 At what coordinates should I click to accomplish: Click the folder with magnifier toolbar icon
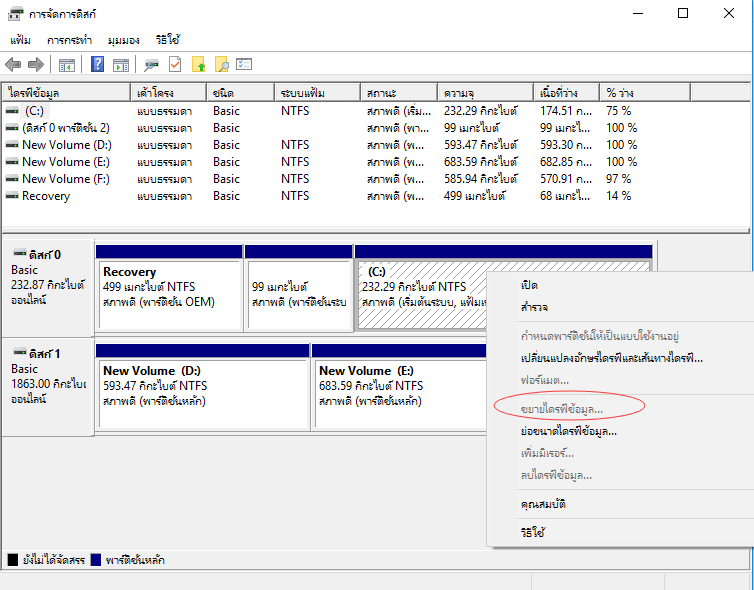pos(222,65)
